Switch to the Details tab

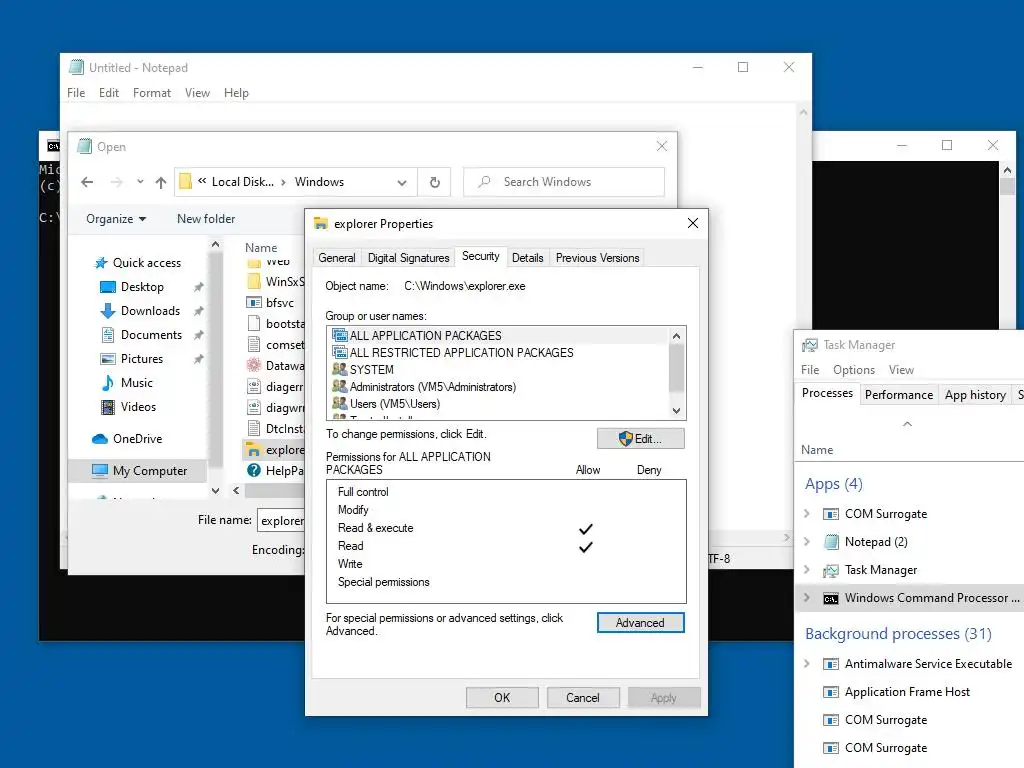point(528,258)
